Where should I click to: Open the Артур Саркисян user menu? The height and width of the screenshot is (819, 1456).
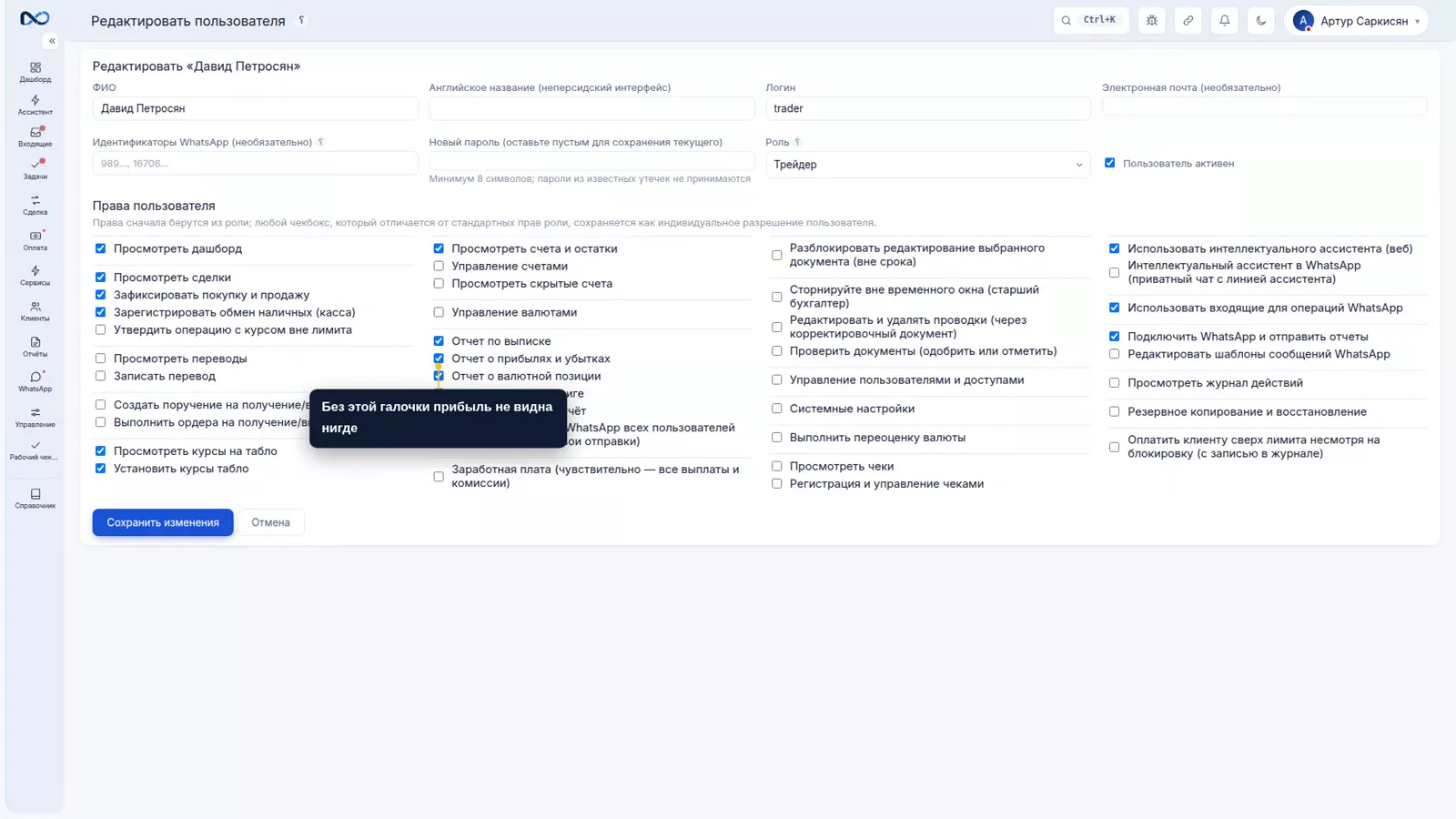pos(1356,21)
